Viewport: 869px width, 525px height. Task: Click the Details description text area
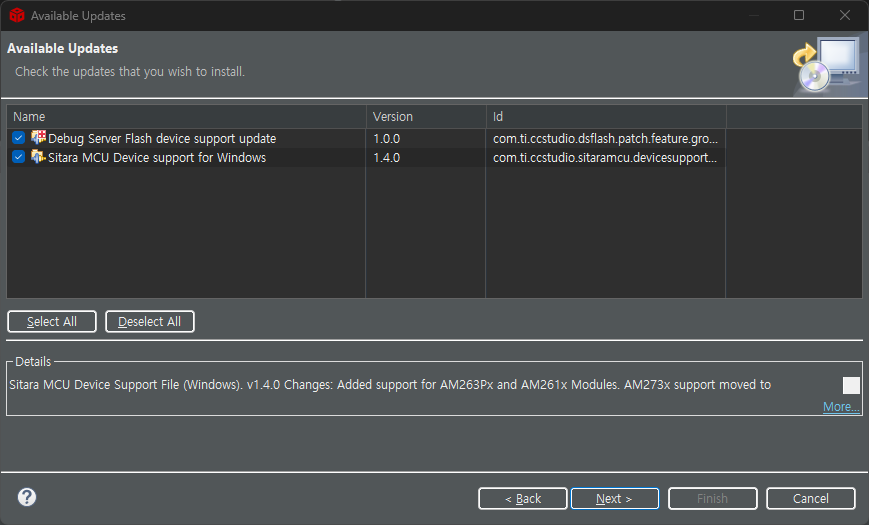pyautogui.click(x=390, y=385)
